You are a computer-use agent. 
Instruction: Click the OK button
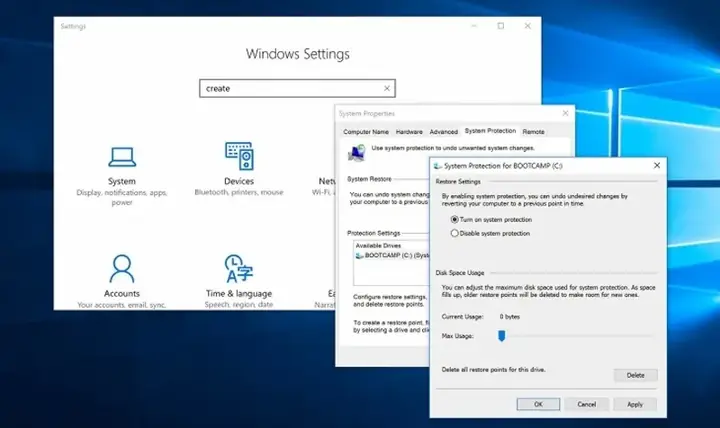click(x=538, y=404)
